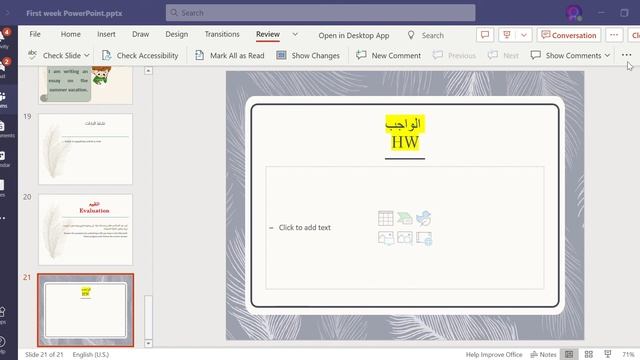Open Teams Activity with 4 badge

tap(4, 39)
